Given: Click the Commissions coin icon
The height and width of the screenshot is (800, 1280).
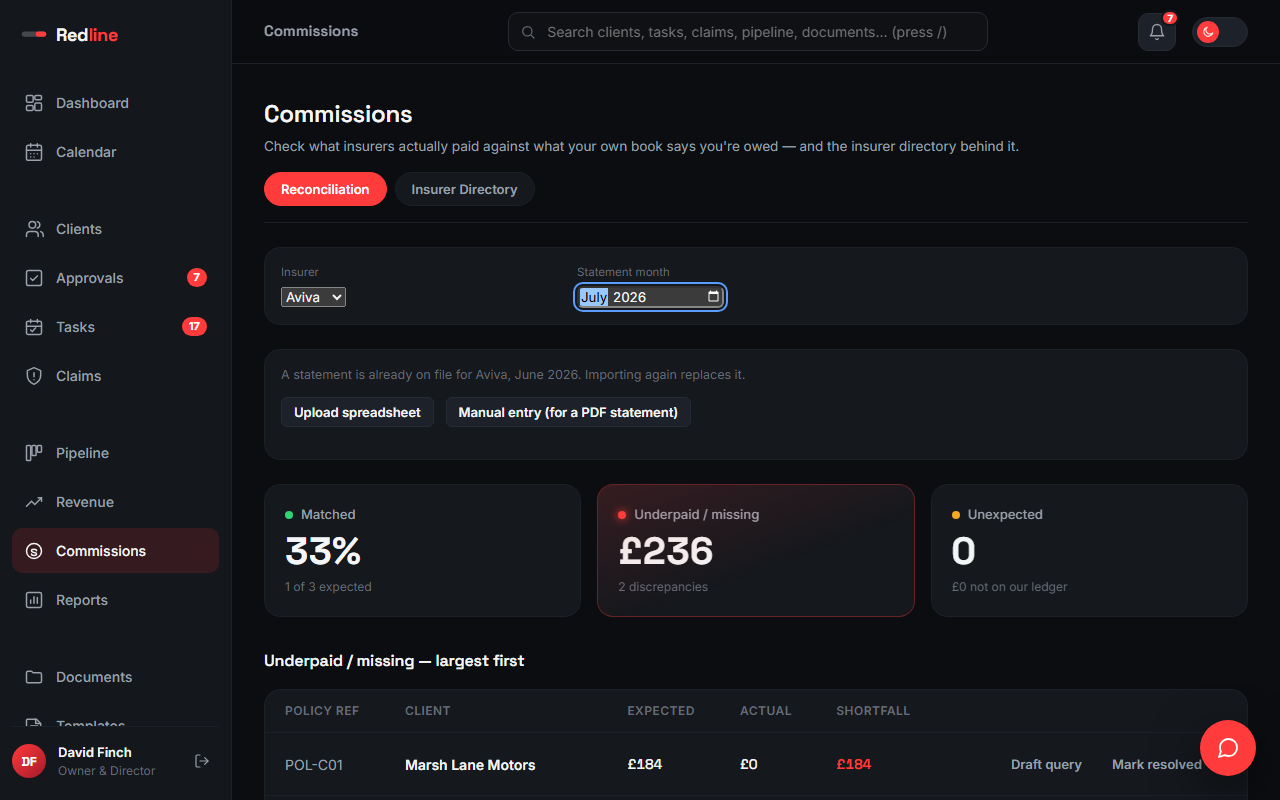Looking at the screenshot, I should tap(34, 551).
